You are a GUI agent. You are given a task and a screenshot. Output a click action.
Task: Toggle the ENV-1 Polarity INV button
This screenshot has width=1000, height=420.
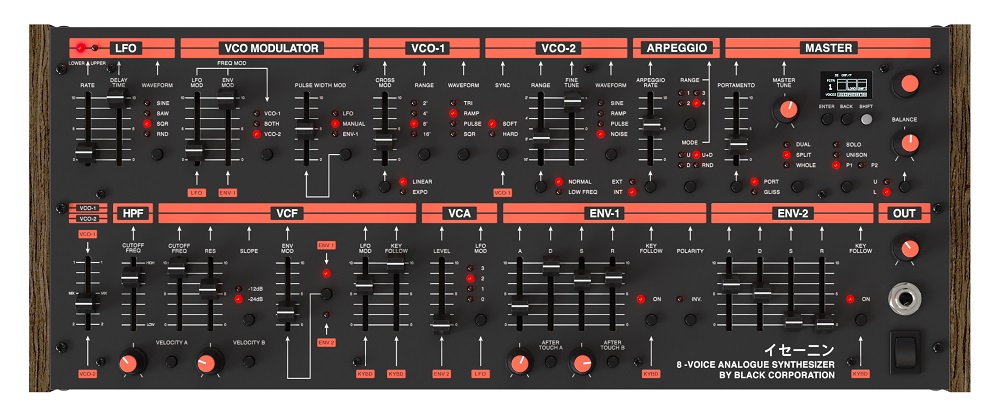(x=690, y=319)
